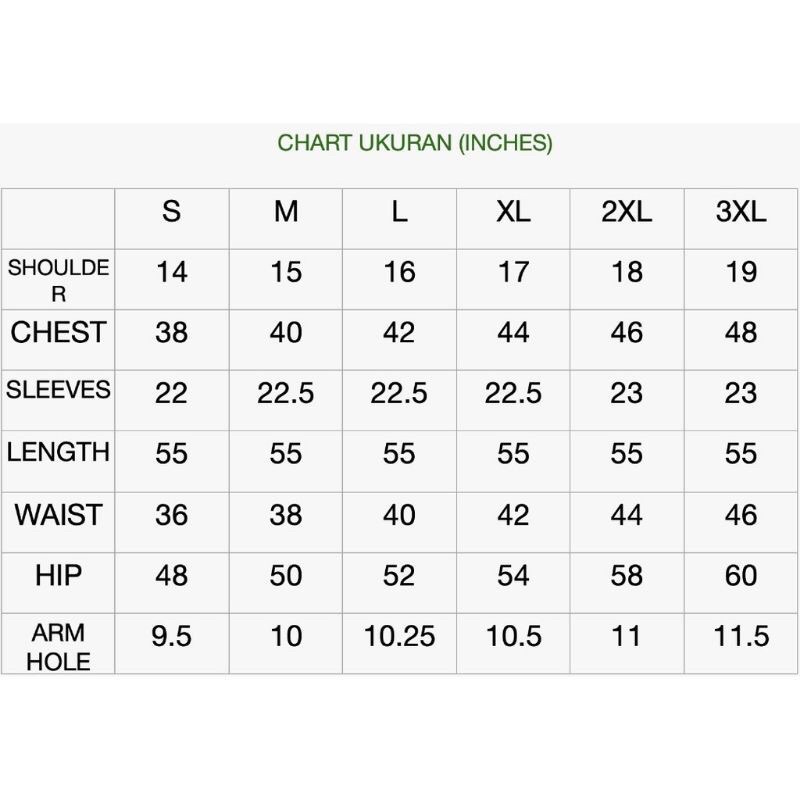This screenshot has height=800, width=800.
Task: Click the CHART UKURAN (INCHES) title
Action: click(x=415, y=143)
